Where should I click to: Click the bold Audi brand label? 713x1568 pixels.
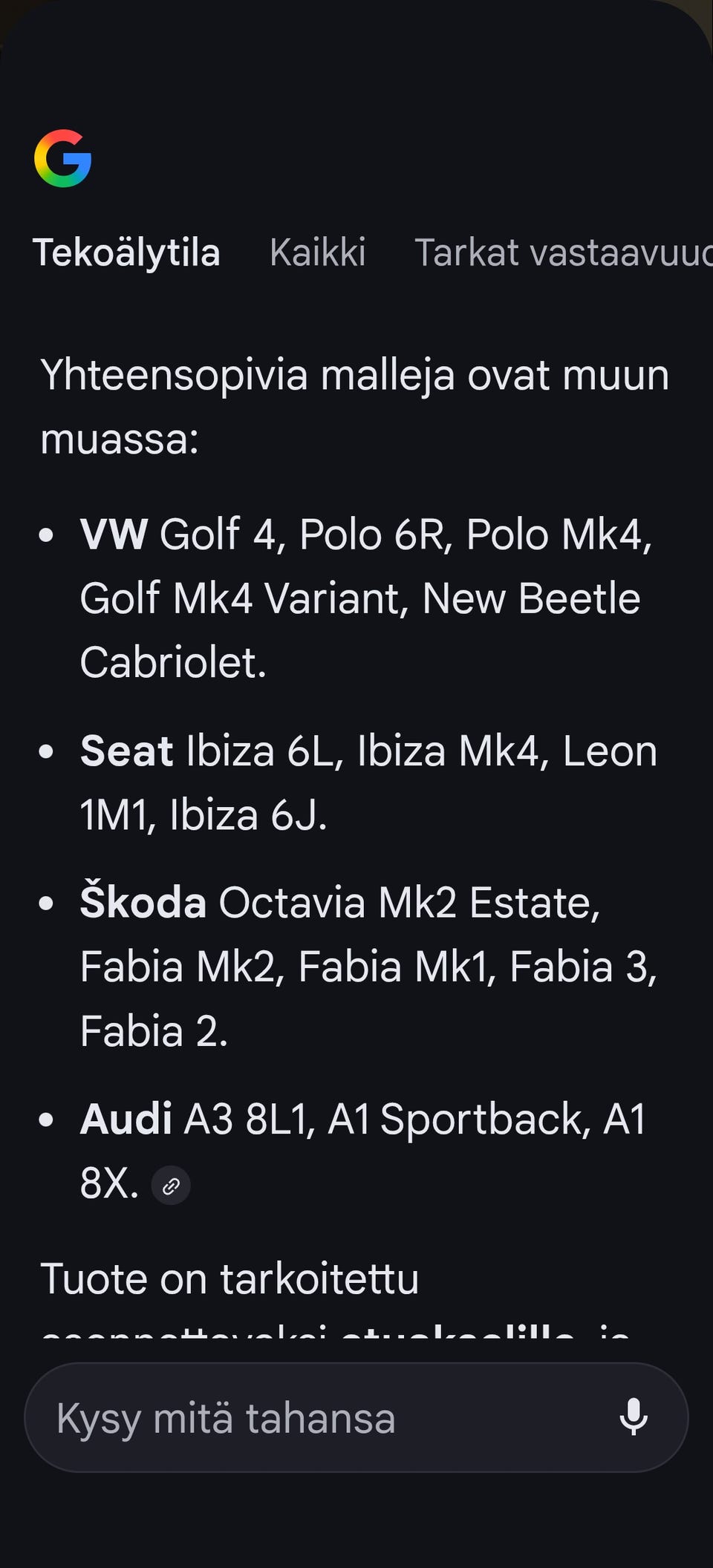(126, 1120)
